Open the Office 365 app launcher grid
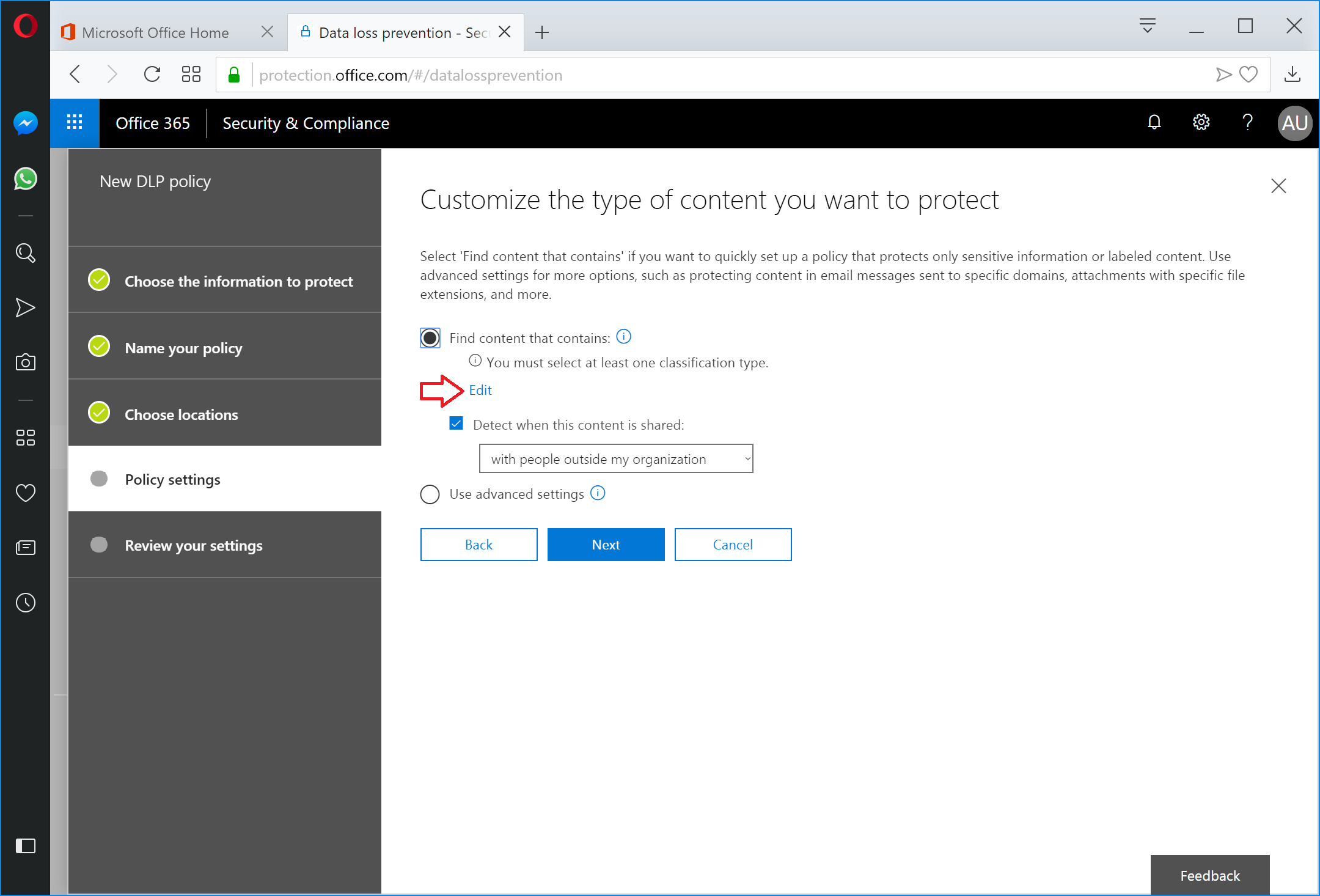The height and width of the screenshot is (896, 1320). point(74,123)
